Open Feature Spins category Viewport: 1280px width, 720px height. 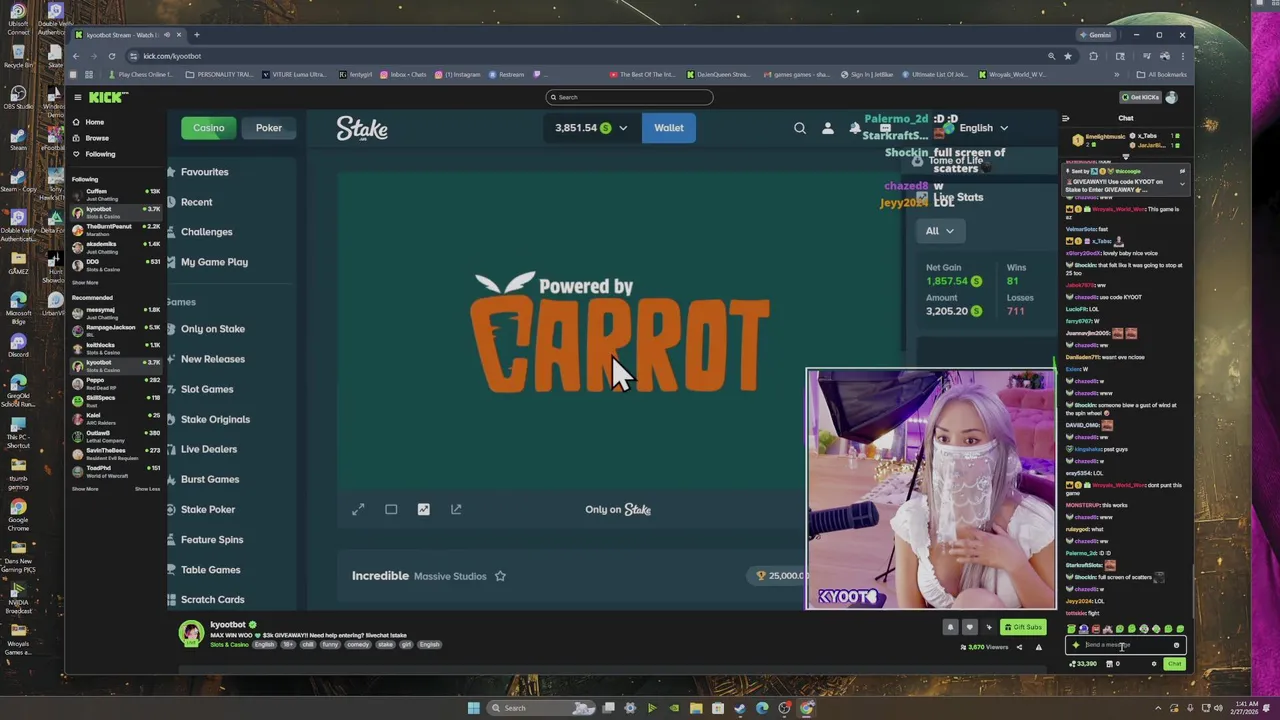coord(211,539)
